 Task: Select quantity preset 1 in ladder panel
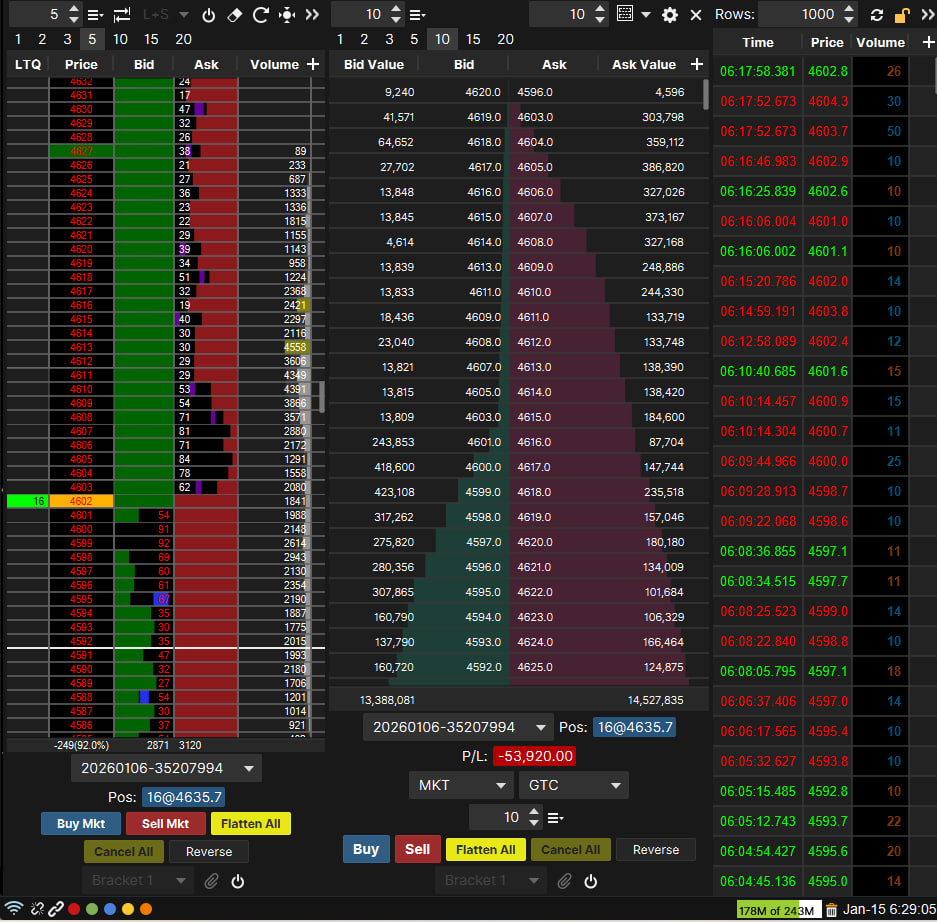(18, 39)
